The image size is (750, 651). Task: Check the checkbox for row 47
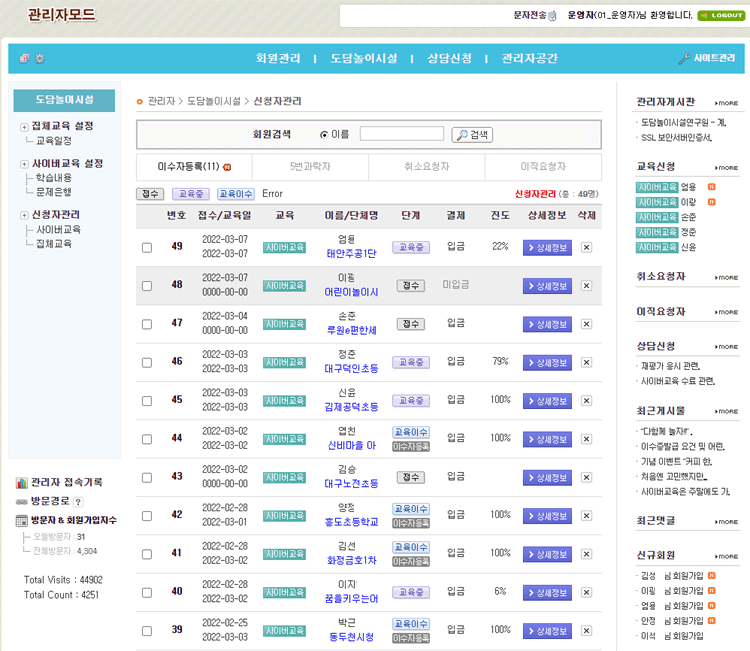(147, 324)
